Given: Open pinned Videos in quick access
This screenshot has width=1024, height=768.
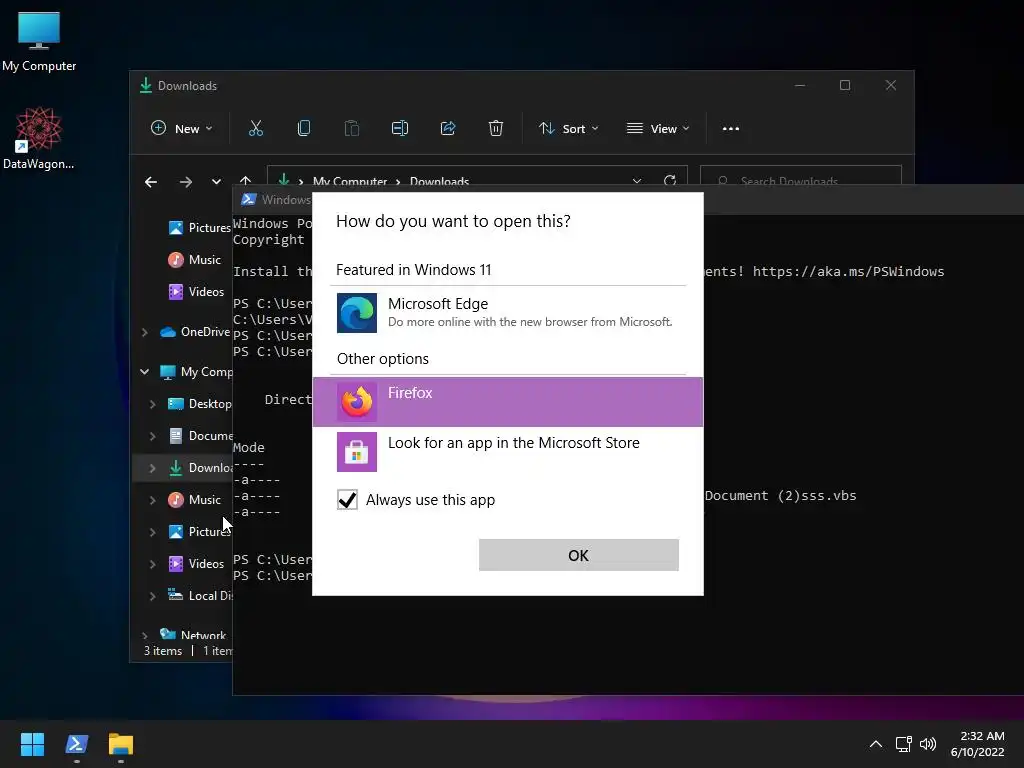Looking at the screenshot, I should 196,291.
